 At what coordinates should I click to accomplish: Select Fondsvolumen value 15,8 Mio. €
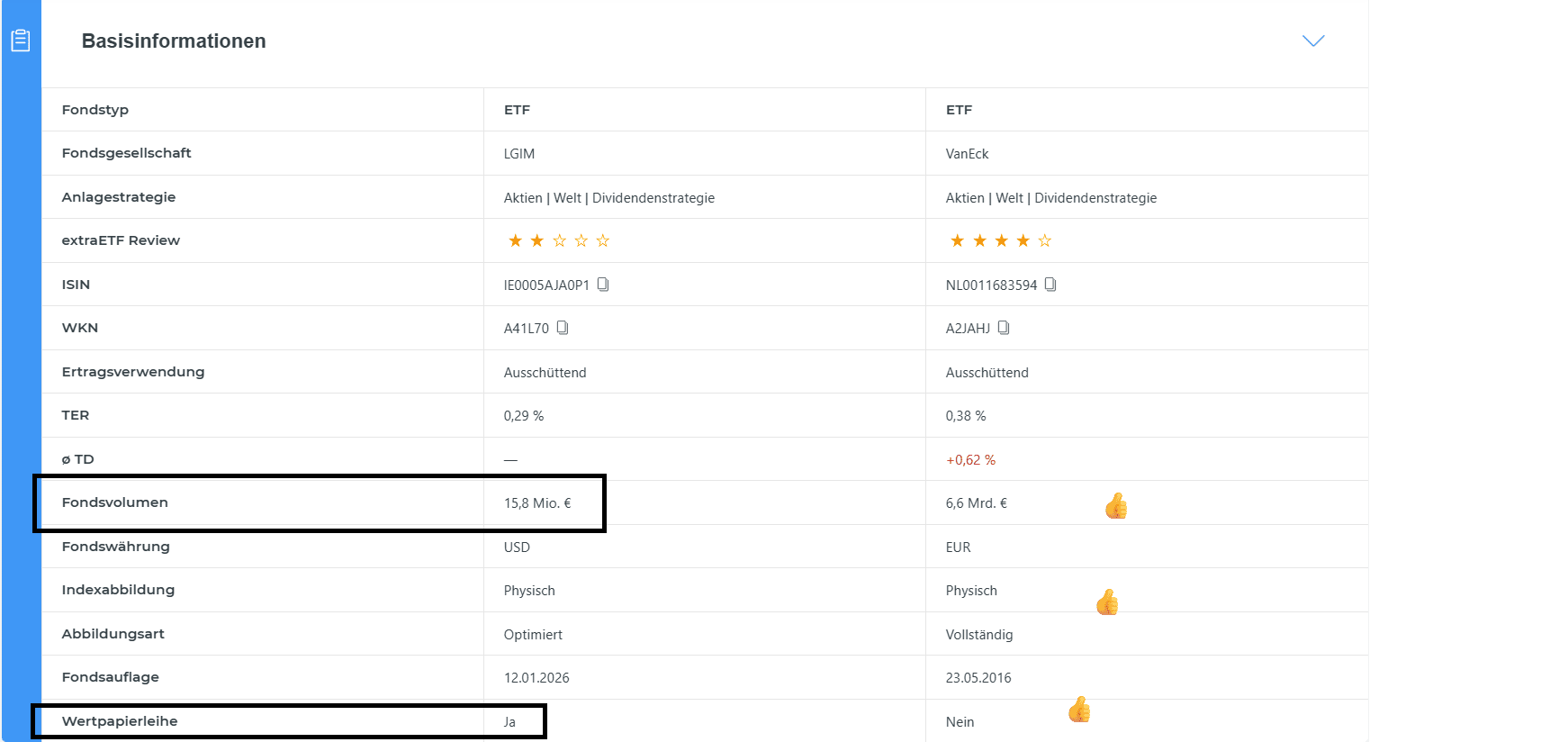click(537, 503)
